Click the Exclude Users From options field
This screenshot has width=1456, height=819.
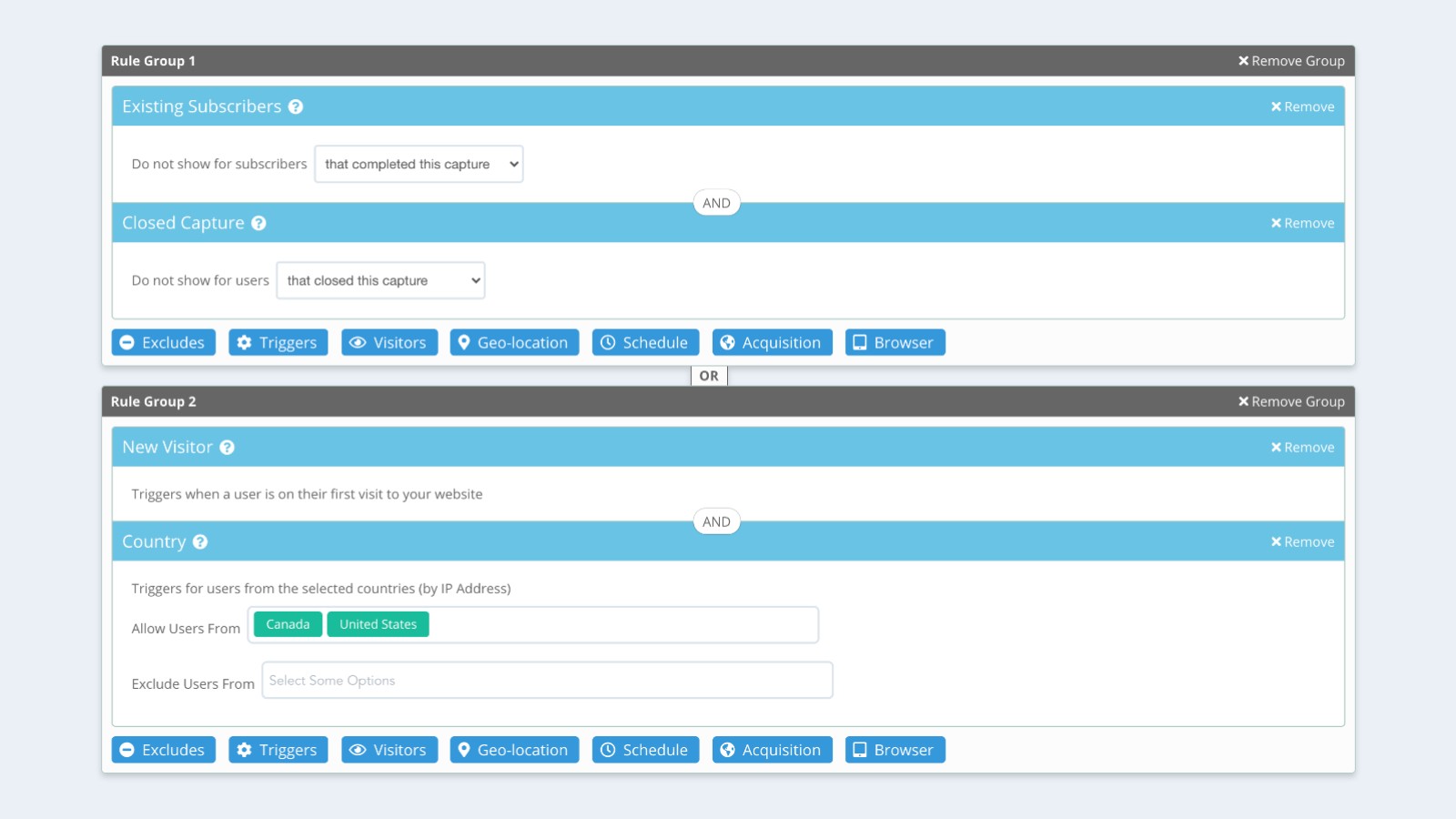coord(547,680)
